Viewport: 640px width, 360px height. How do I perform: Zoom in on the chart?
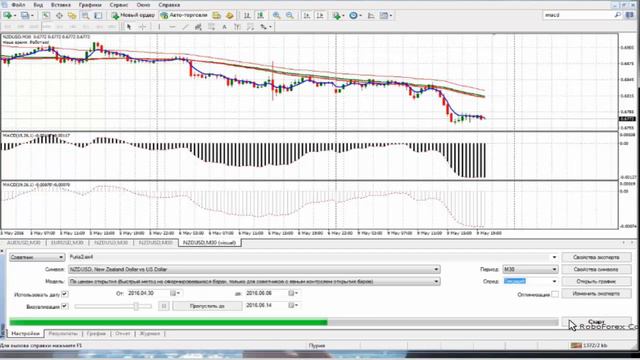[276, 15]
